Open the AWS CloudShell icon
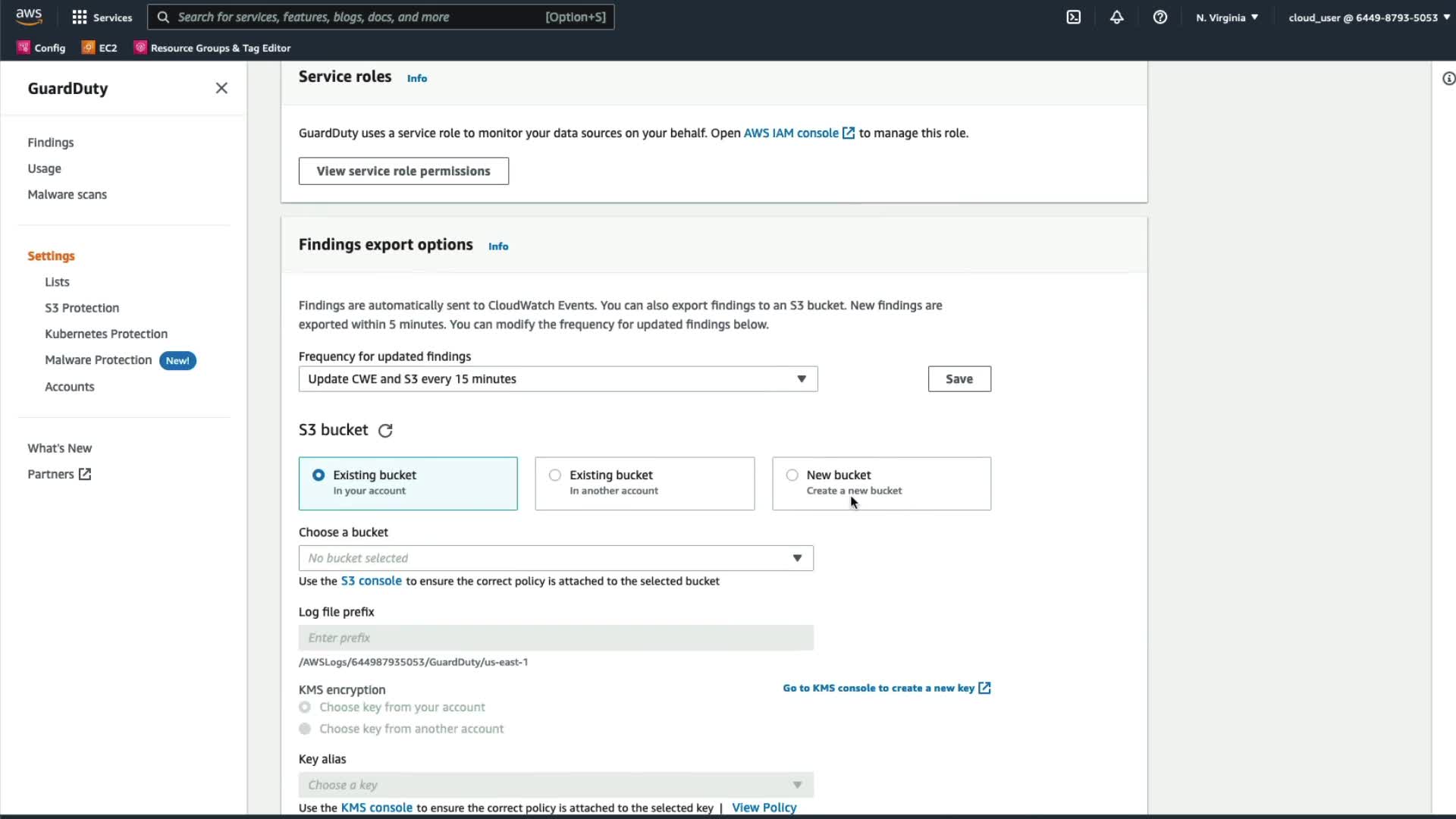 [x=1073, y=17]
